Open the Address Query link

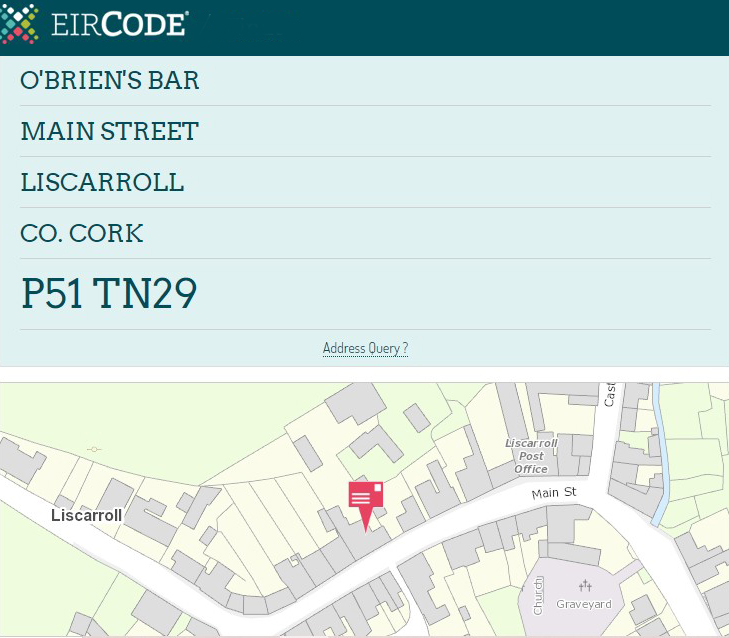point(365,348)
